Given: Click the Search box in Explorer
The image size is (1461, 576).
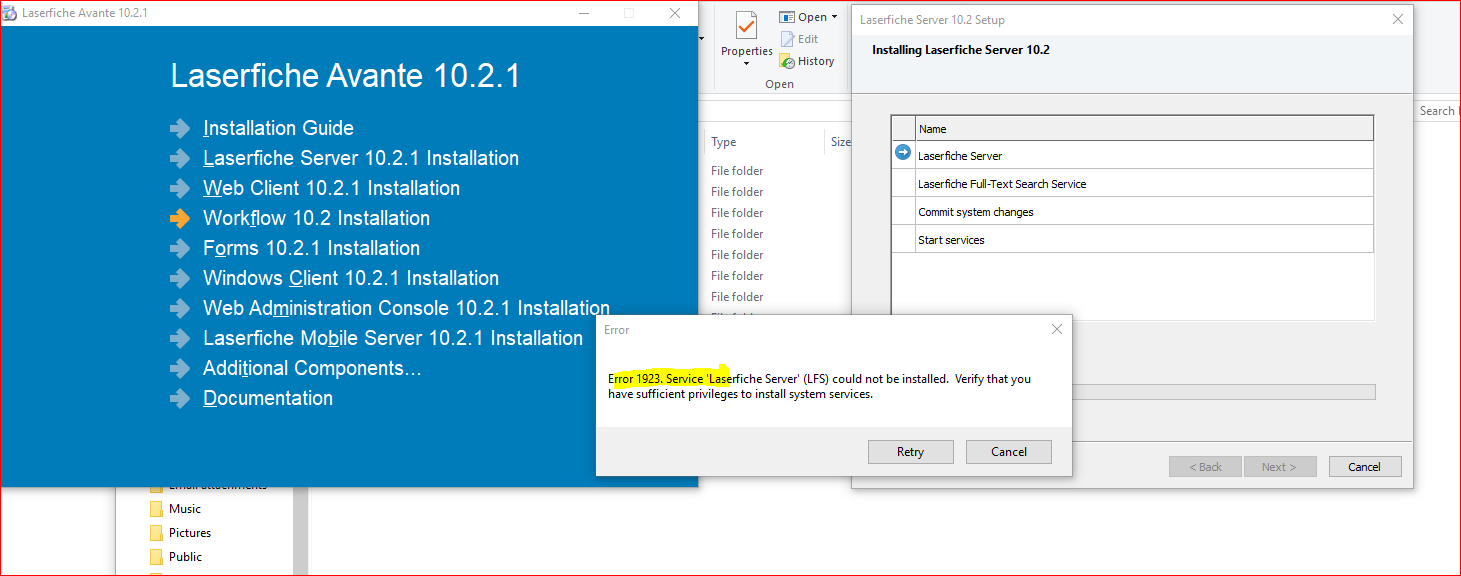Looking at the screenshot, I should pos(1438,111).
